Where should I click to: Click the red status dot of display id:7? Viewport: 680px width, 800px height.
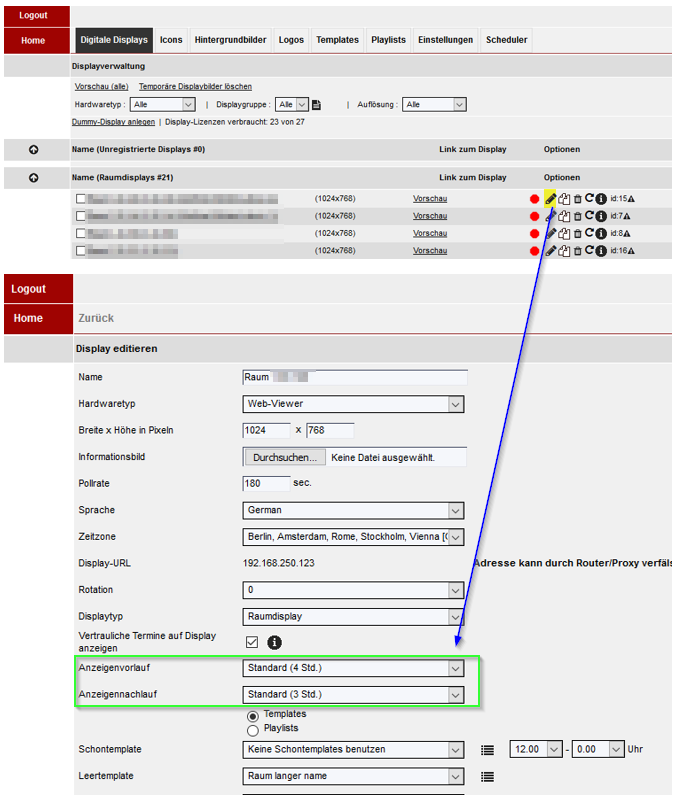pyautogui.click(x=534, y=216)
